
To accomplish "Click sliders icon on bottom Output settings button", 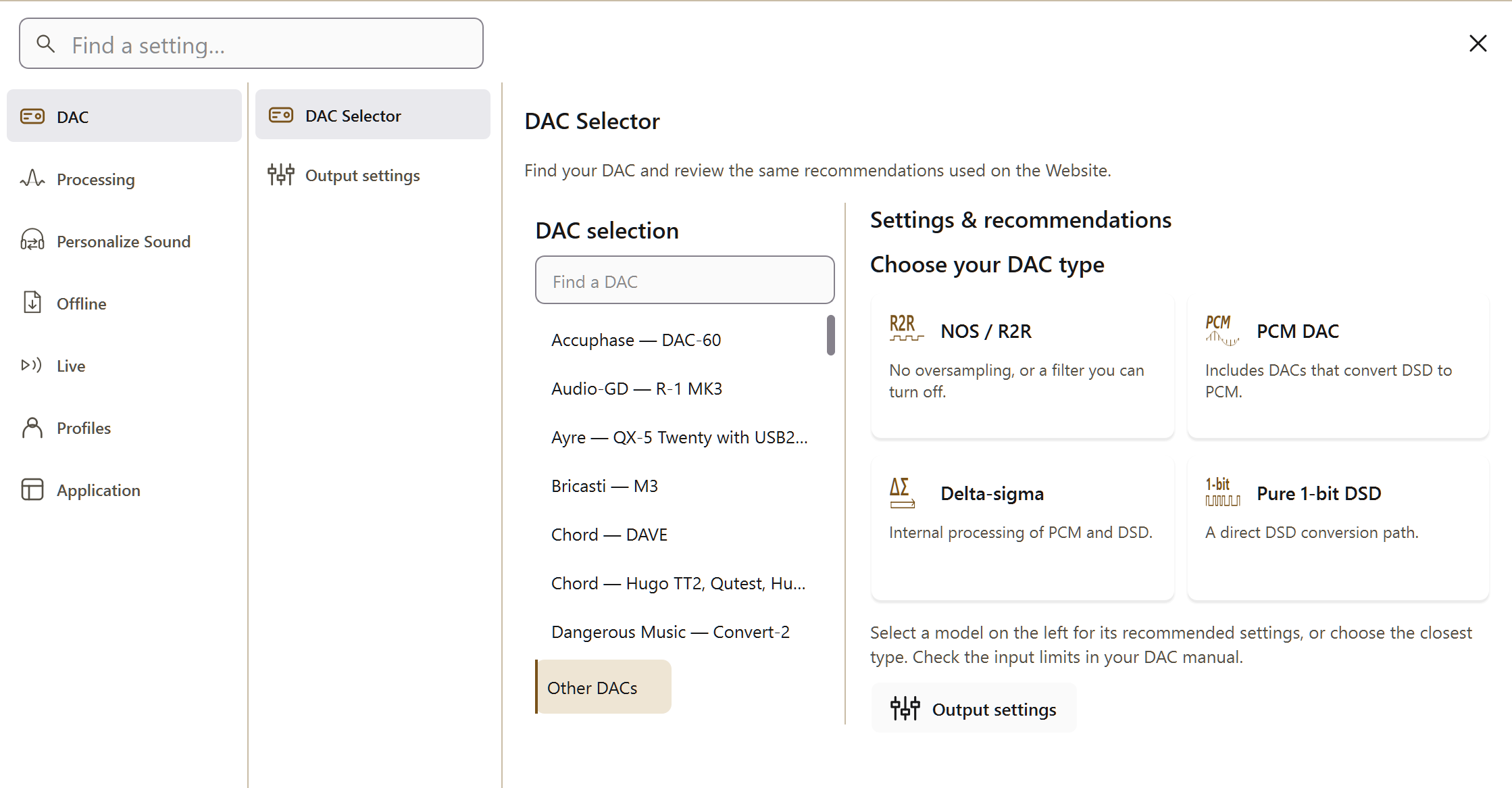I will 905,708.
